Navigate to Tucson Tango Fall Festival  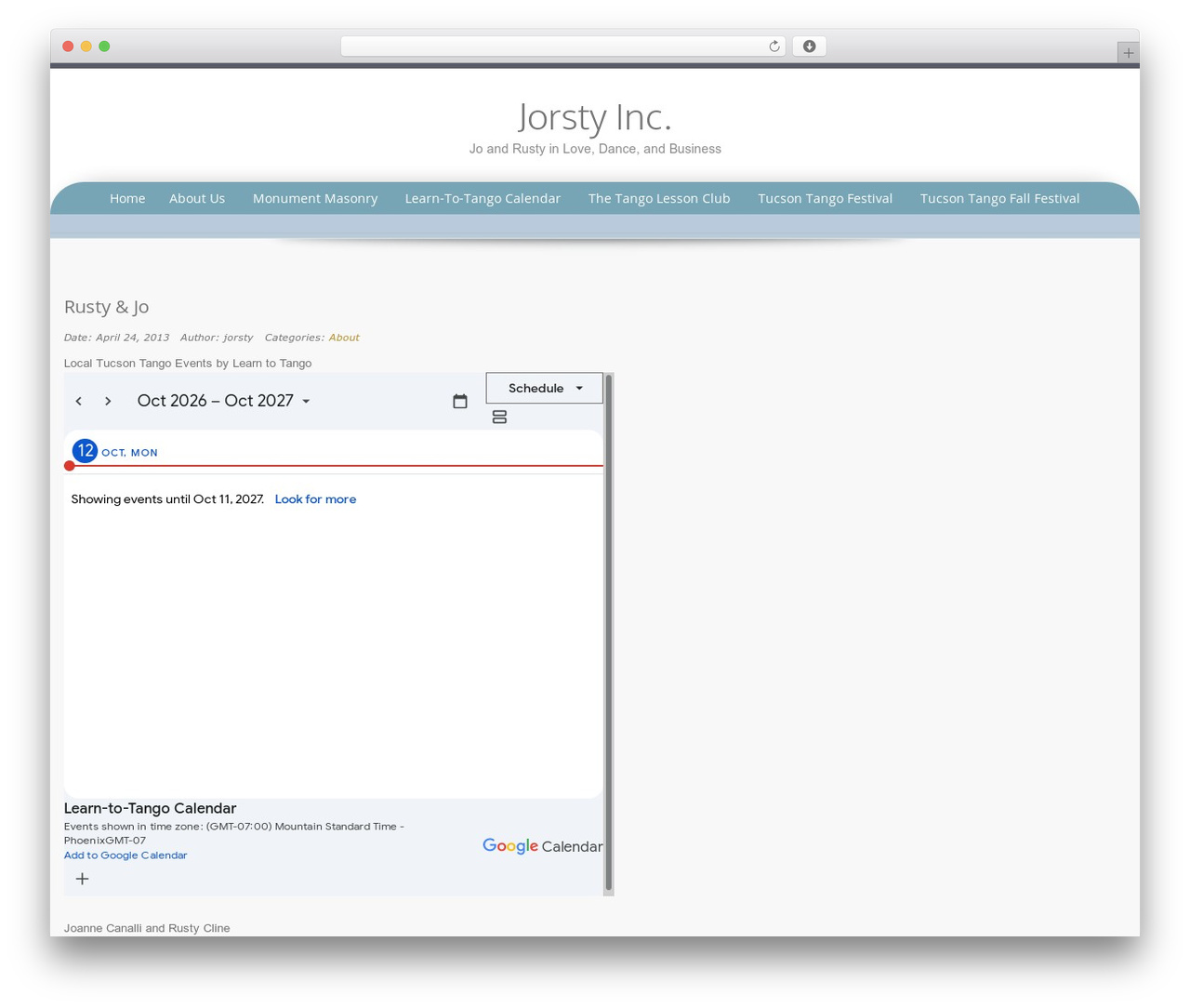tap(999, 198)
